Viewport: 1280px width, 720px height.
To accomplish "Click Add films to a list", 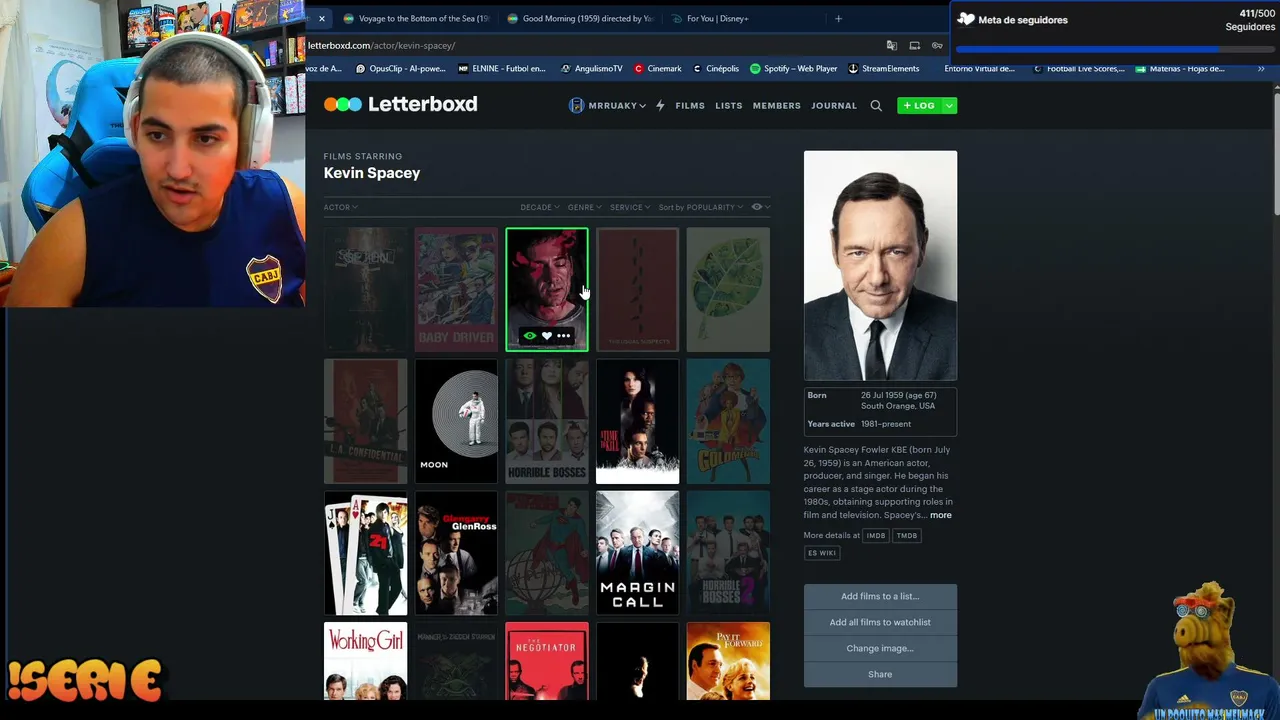I will click(x=880, y=597).
